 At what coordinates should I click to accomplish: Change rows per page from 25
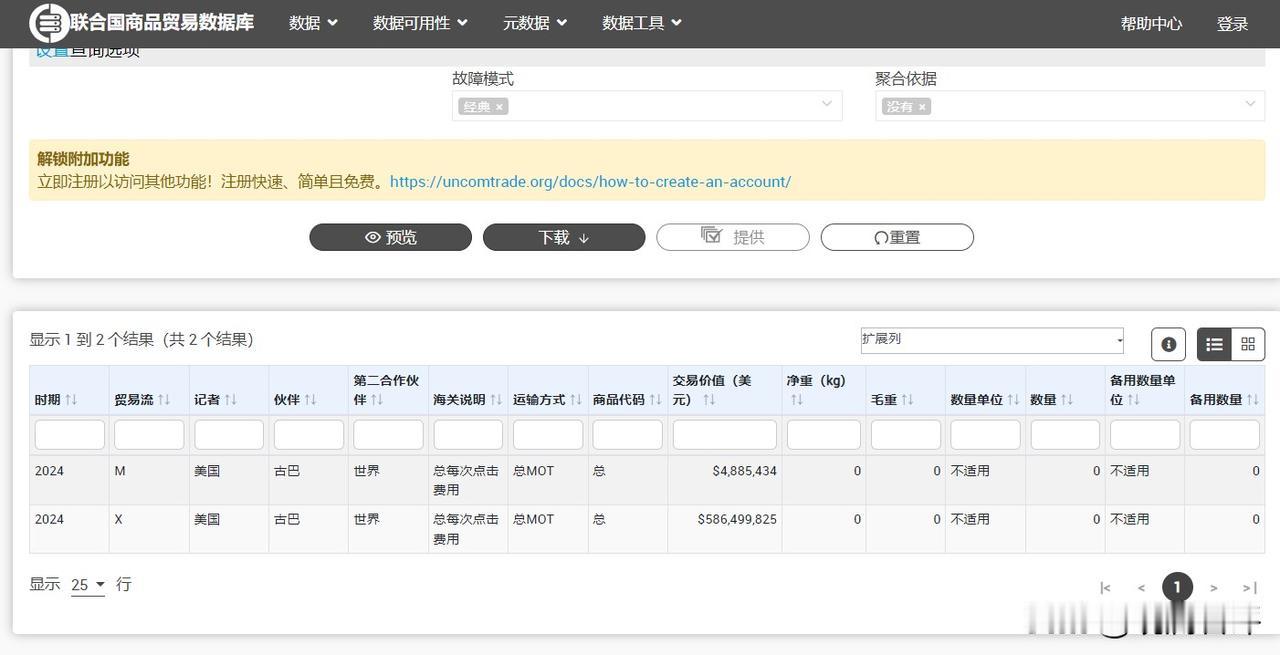click(x=88, y=586)
